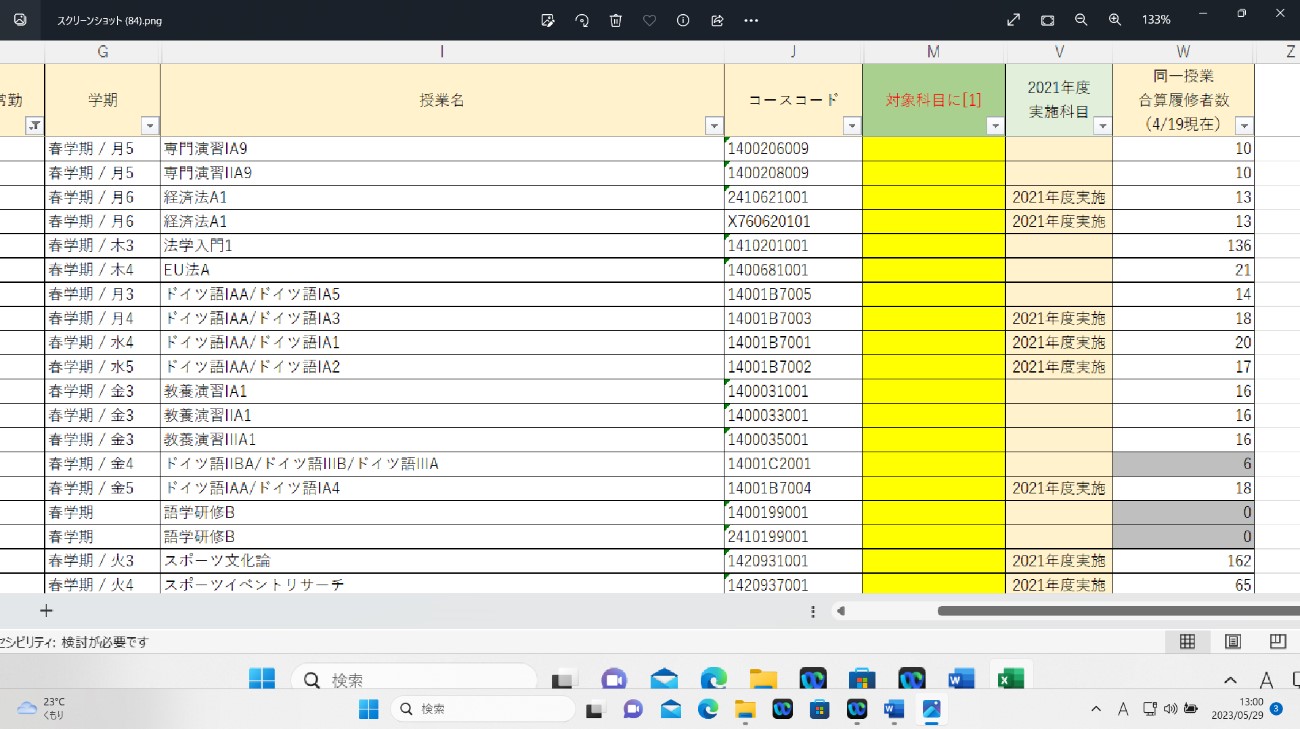Switch to Normal view in the Excel status bar

pyautogui.click(x=1187, y=642)
